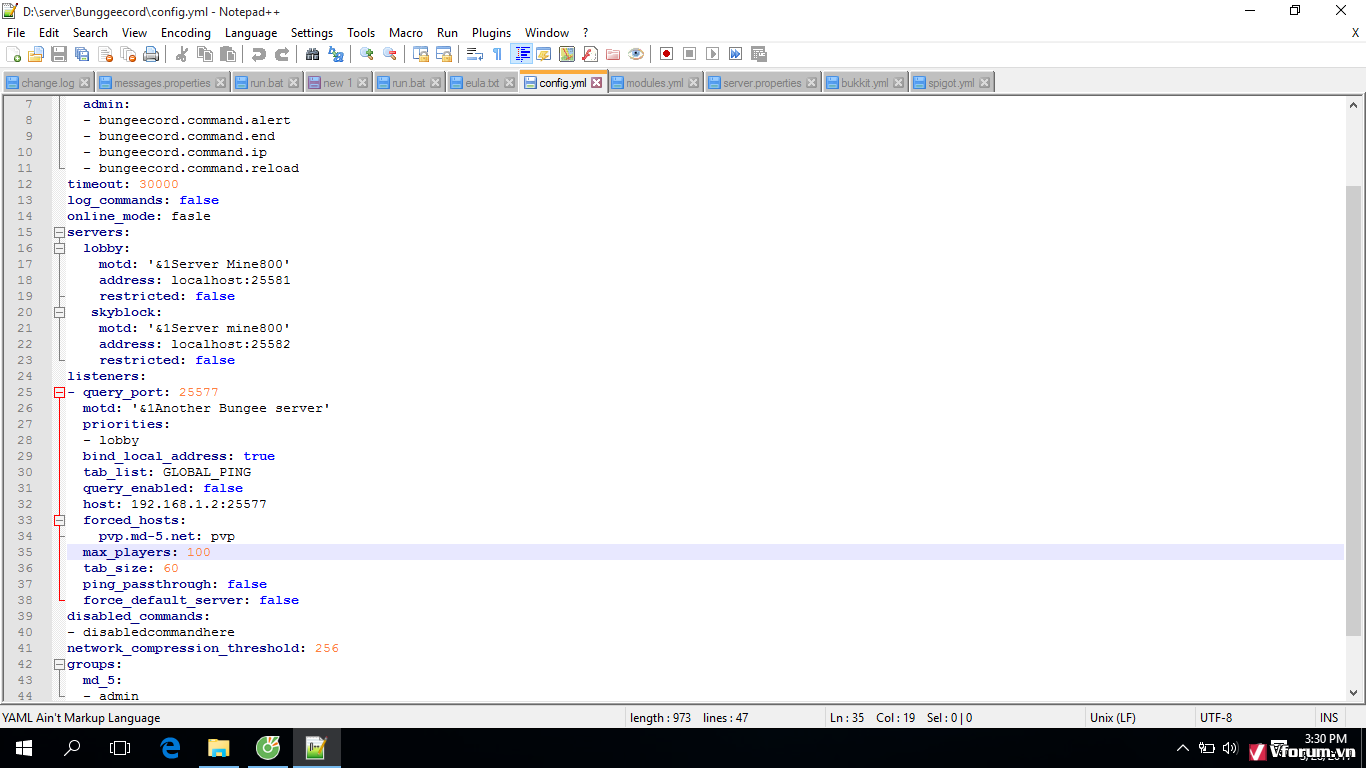
Task: Collapse the forced_hosts fold marker
Action: (59, 520)
